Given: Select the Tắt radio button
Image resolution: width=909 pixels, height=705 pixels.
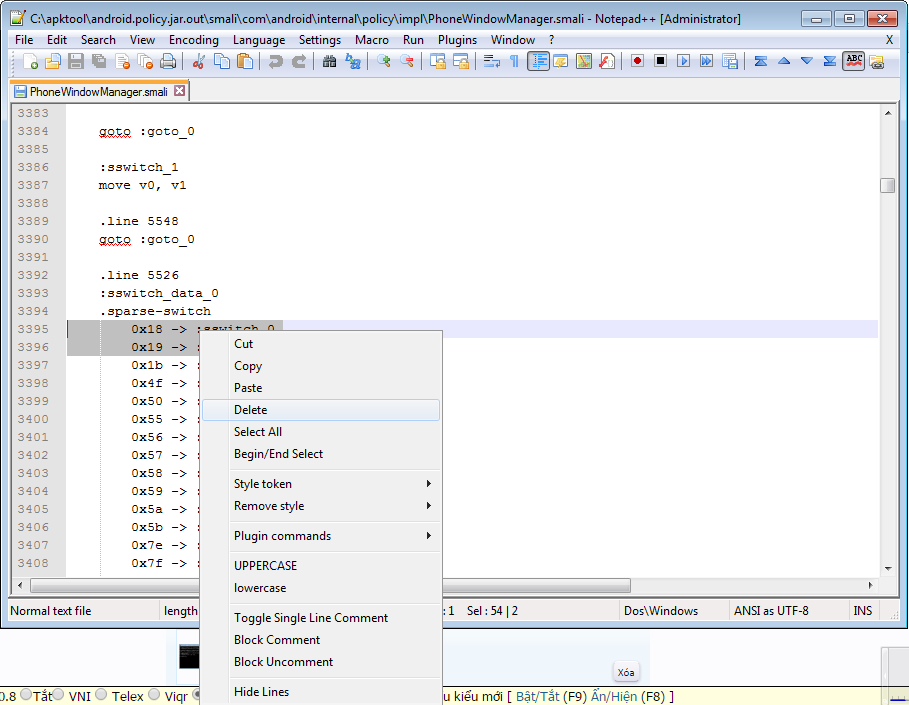Looking at the screenshot, I should pos(26,694).
